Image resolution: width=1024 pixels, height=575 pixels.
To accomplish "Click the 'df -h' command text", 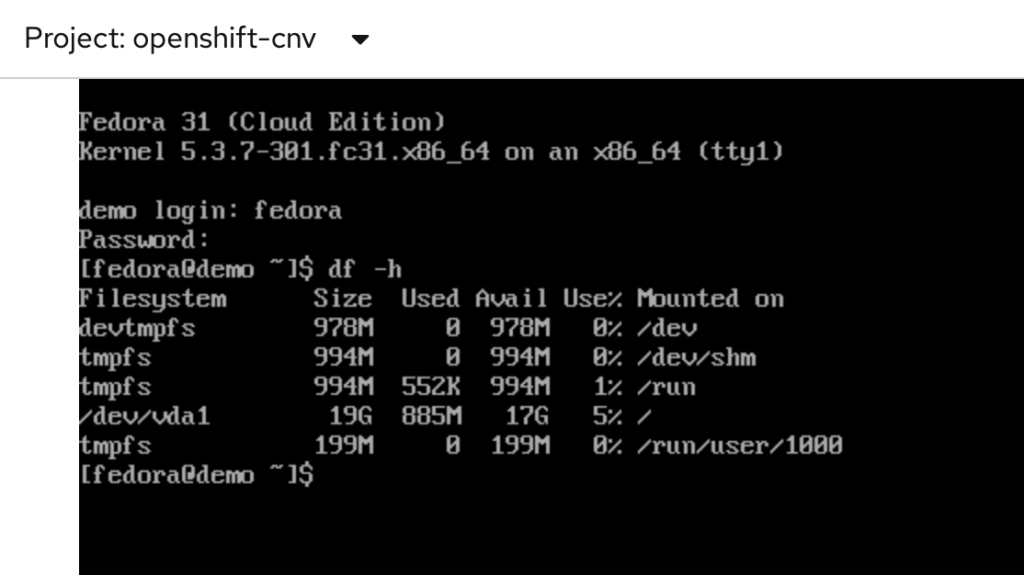I will (x=368, y=269).
